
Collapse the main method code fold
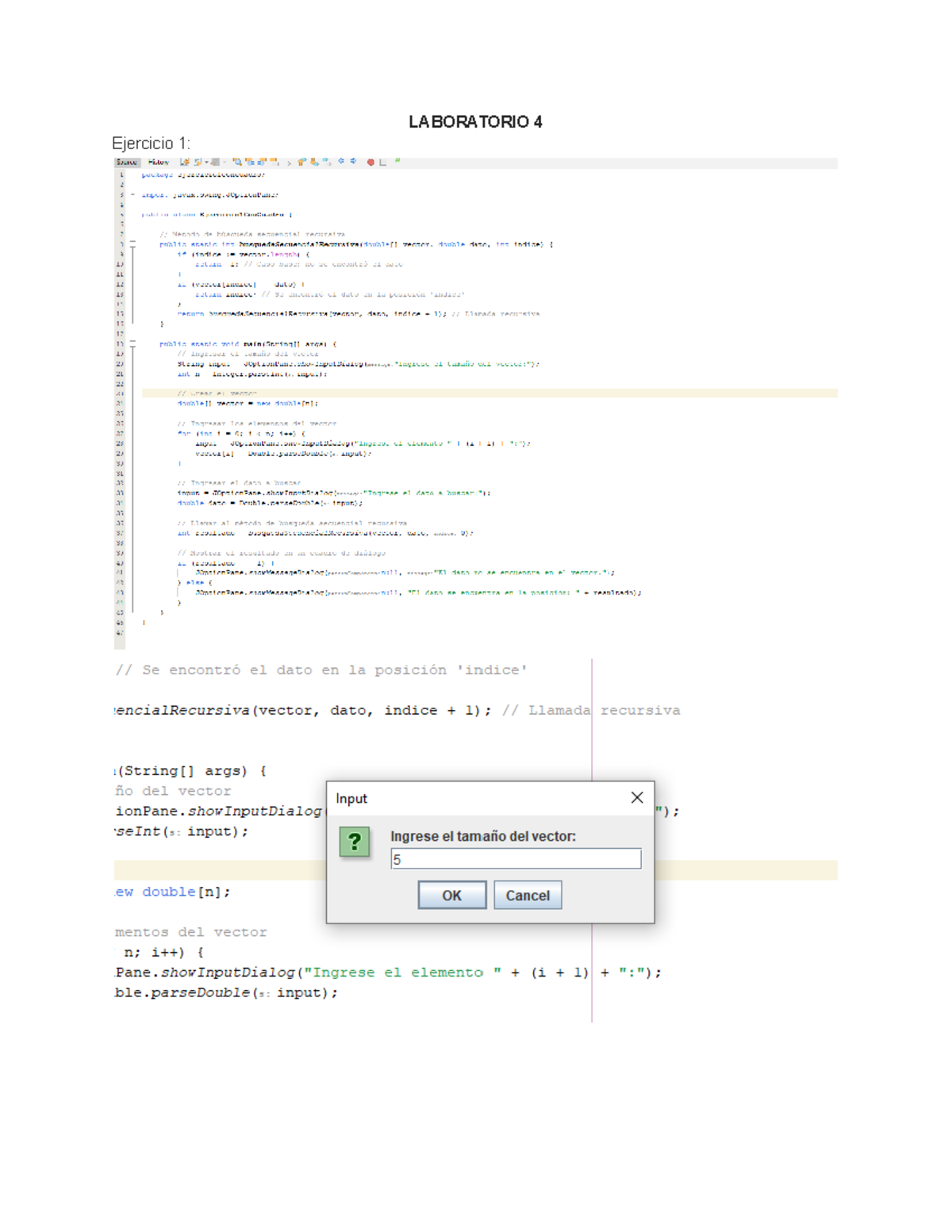pyautogui.click(x=132, y=344)
